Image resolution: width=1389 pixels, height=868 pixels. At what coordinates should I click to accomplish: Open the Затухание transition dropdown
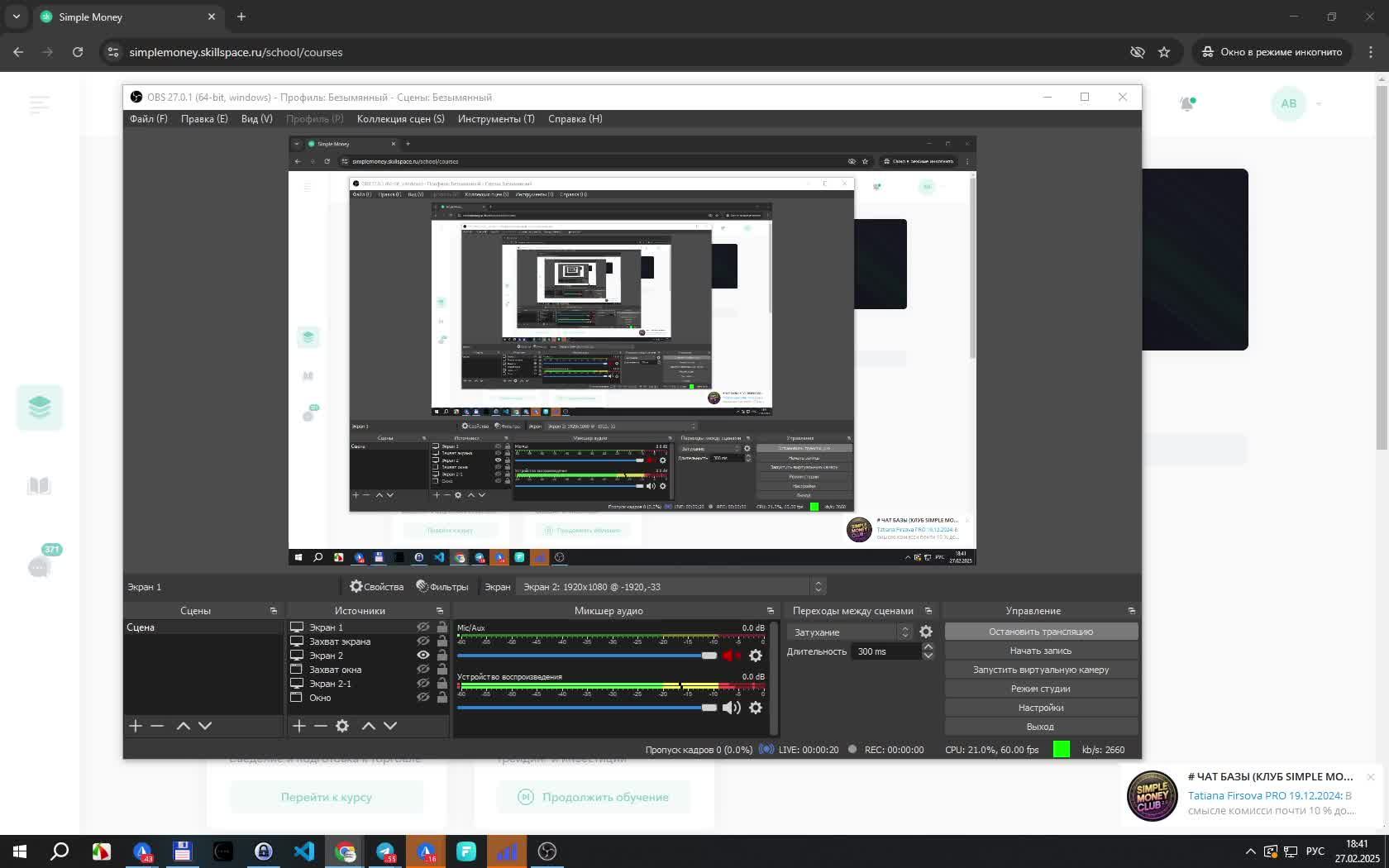click(x=850, y=632)
